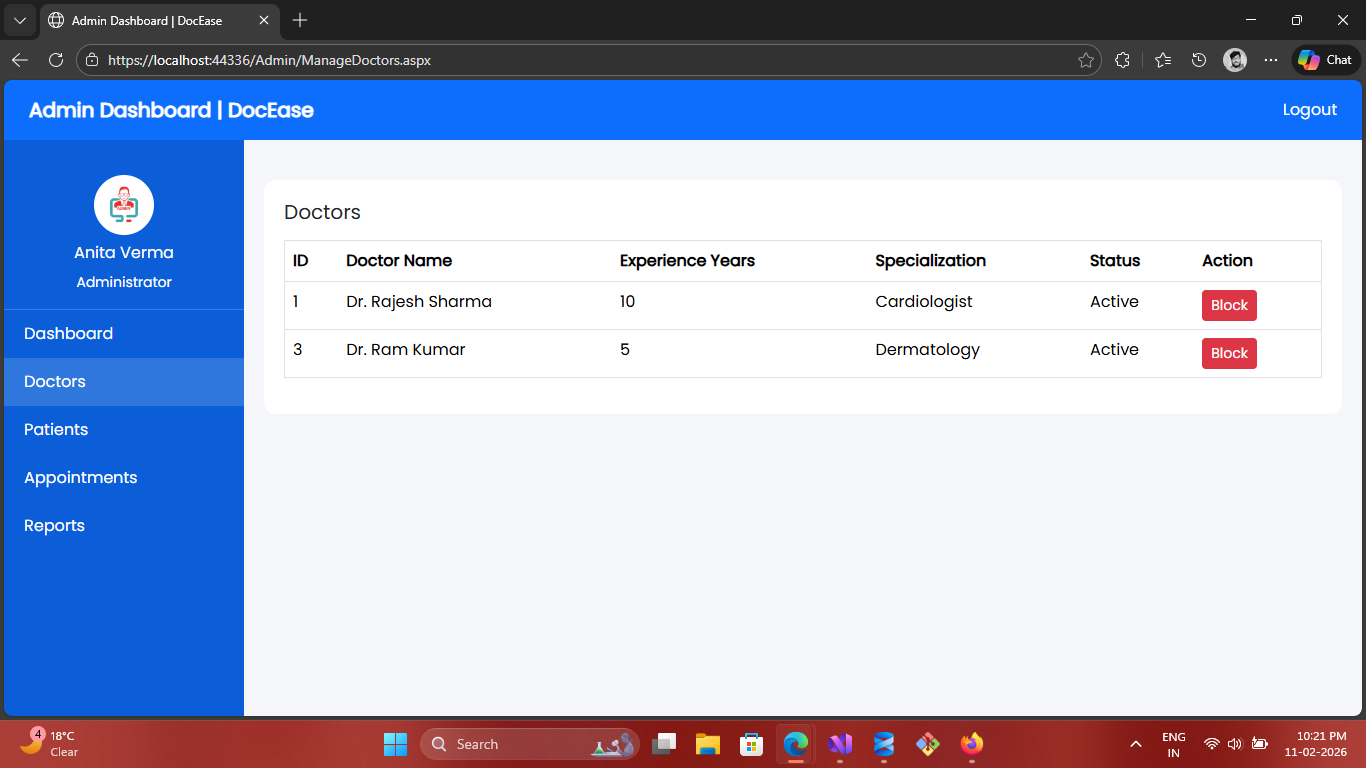Expand the hidden system tray icons chevron

(1135, 744)
